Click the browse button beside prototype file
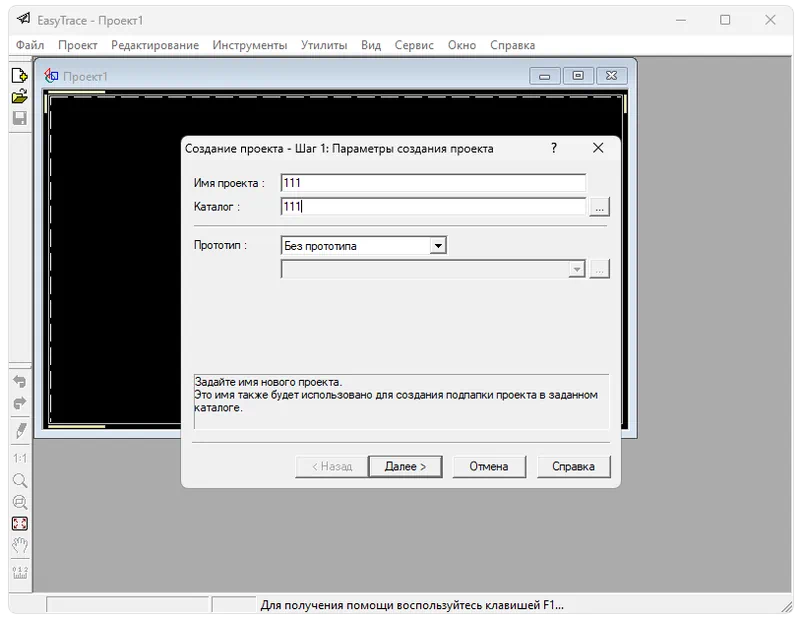This screenshot has width=800, height=618. [599, 269]
